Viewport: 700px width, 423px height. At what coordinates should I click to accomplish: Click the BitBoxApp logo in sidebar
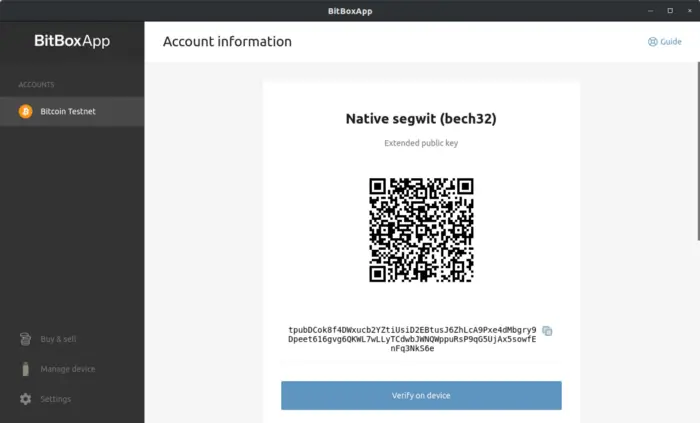pyautogui.click(x=72, y=41)
